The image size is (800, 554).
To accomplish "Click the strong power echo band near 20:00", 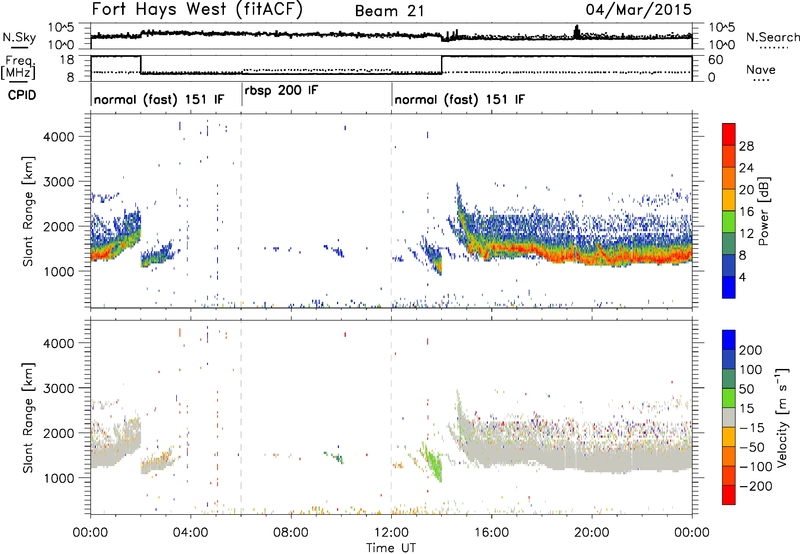I will click(592, 257).
